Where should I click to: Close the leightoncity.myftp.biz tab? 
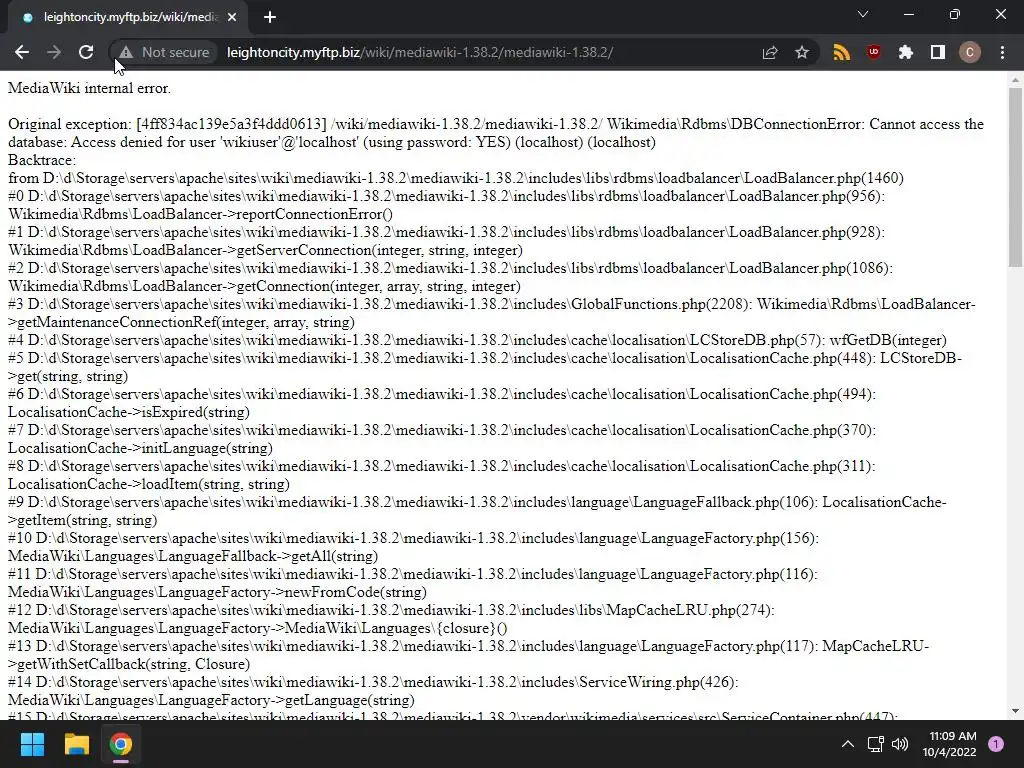[232, 18]
